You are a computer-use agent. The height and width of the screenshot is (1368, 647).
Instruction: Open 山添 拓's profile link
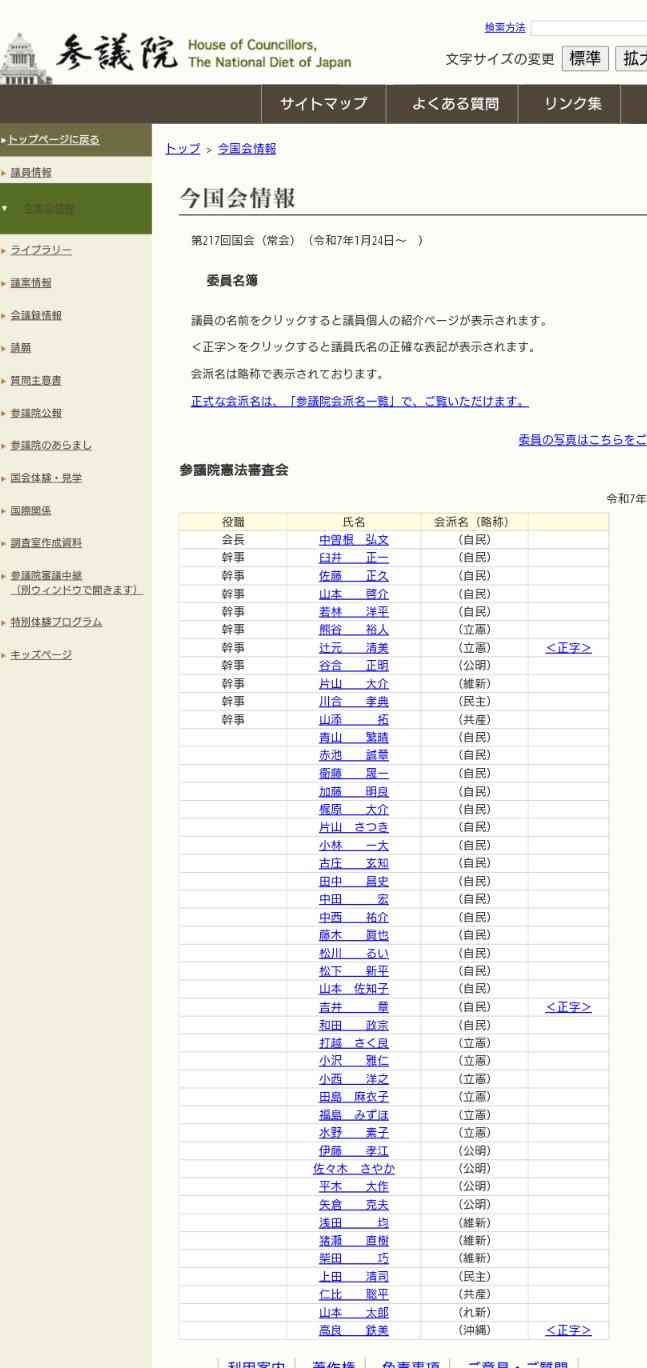[x=353, y=720]
